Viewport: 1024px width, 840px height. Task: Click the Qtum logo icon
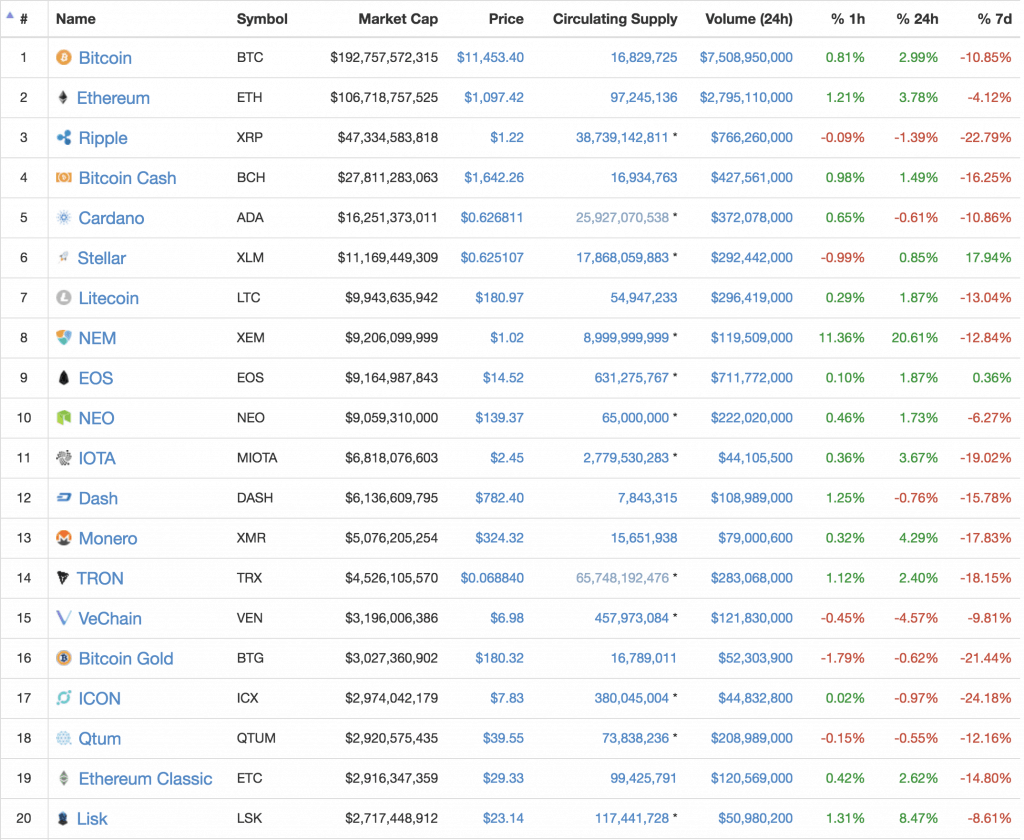click(64, 738)
